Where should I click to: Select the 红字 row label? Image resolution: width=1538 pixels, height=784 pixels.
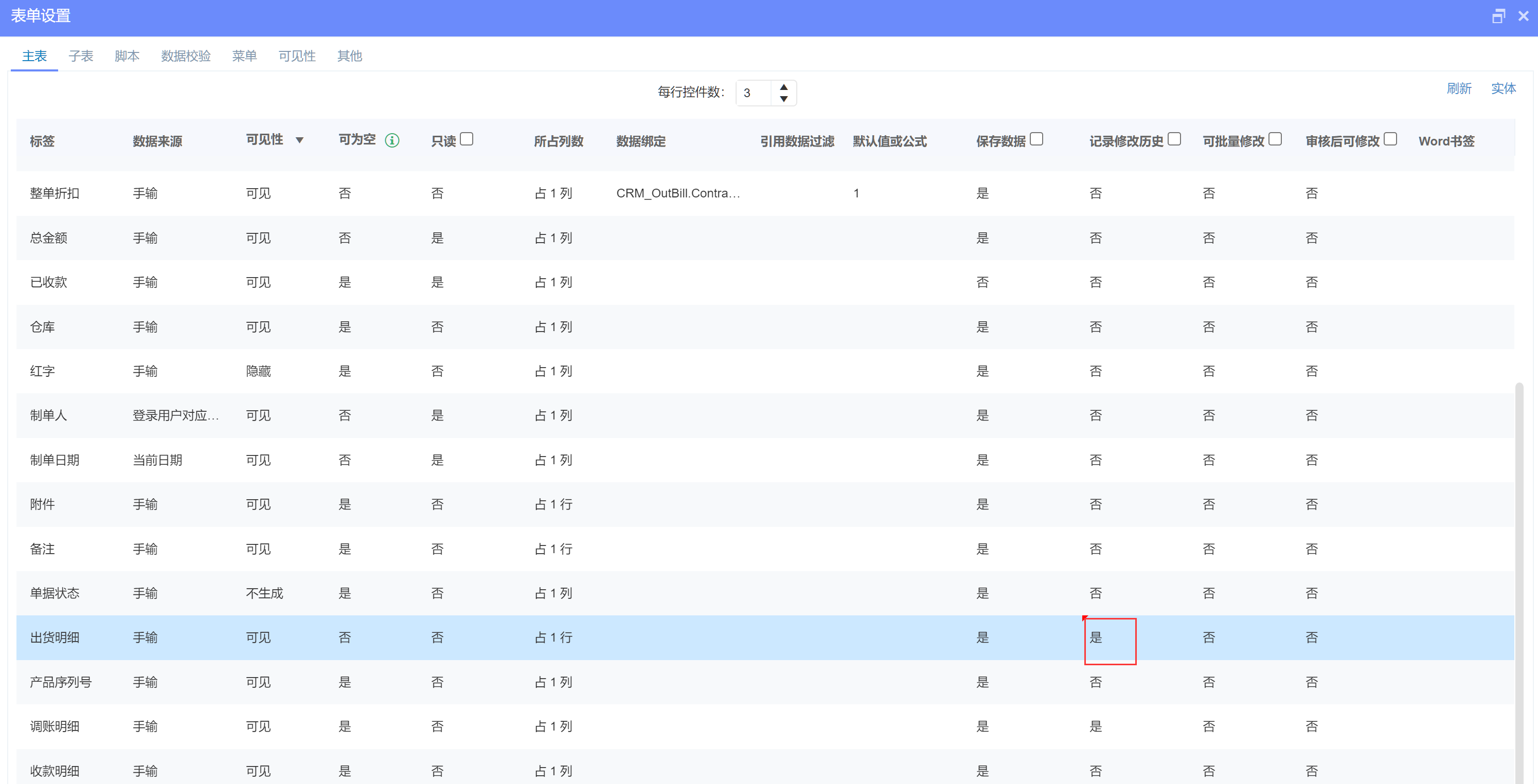click(42, 371)
